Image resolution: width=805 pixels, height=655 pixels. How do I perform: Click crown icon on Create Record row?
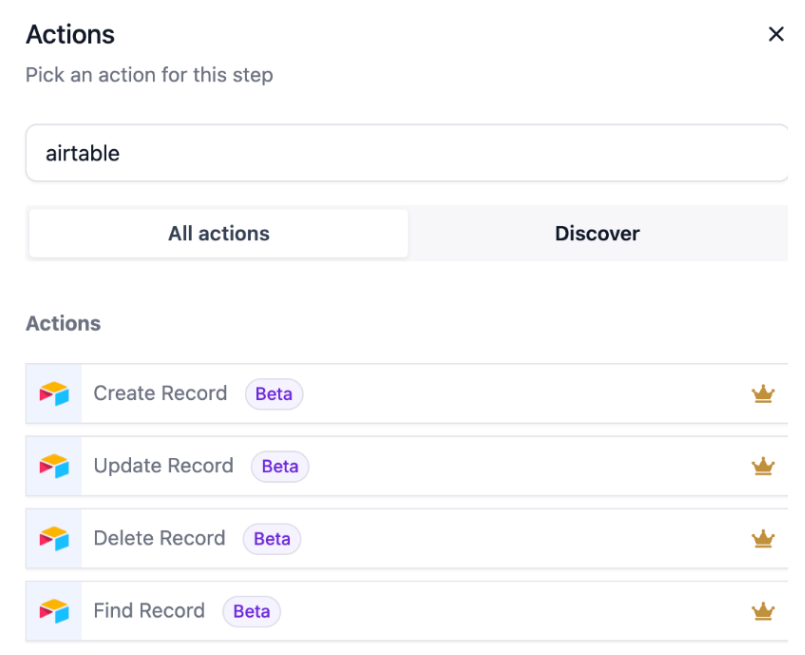point(763,394)
